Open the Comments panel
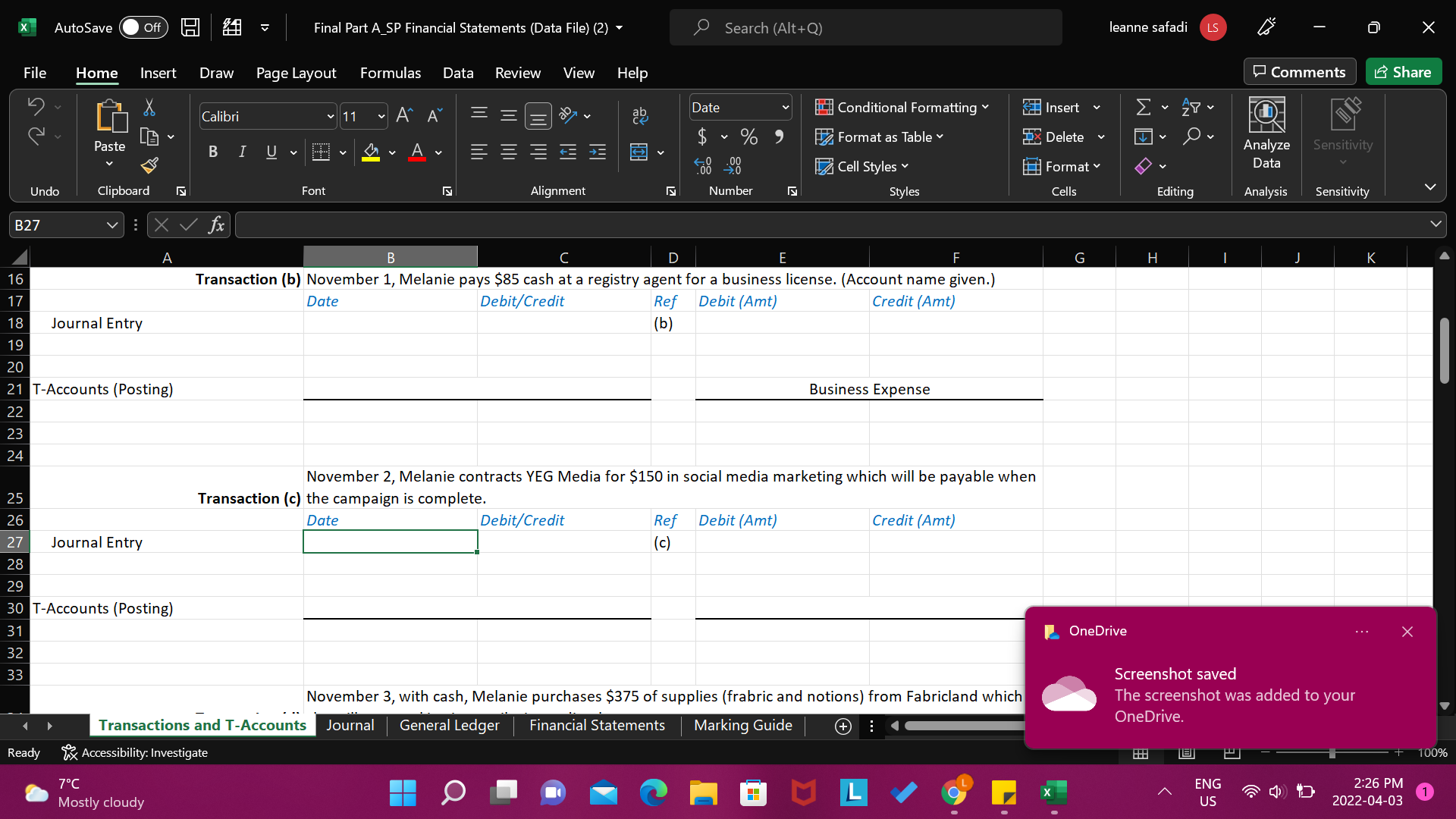1456x819 pixels. coord(1299,71)
